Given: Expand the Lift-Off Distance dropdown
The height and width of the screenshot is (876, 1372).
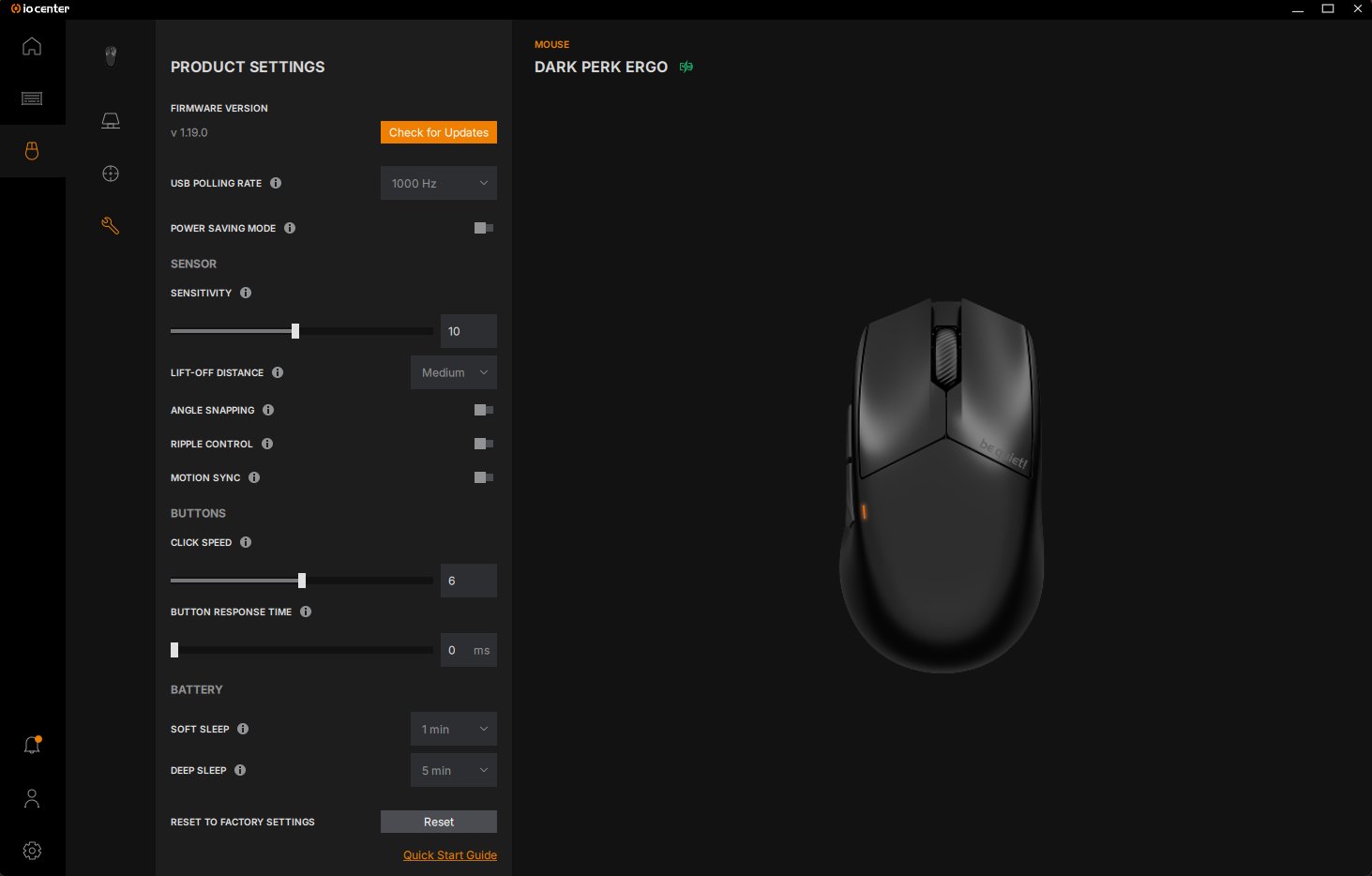Looking at the screenshot, I should coord(453,372).
